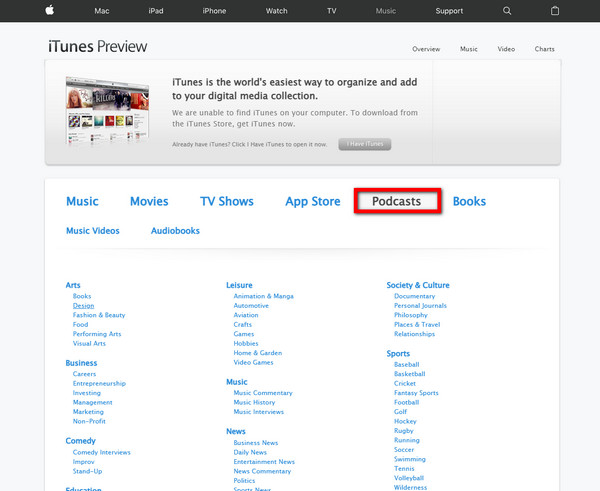
Task: Open the News genre heading
Action: coord(236,431)
